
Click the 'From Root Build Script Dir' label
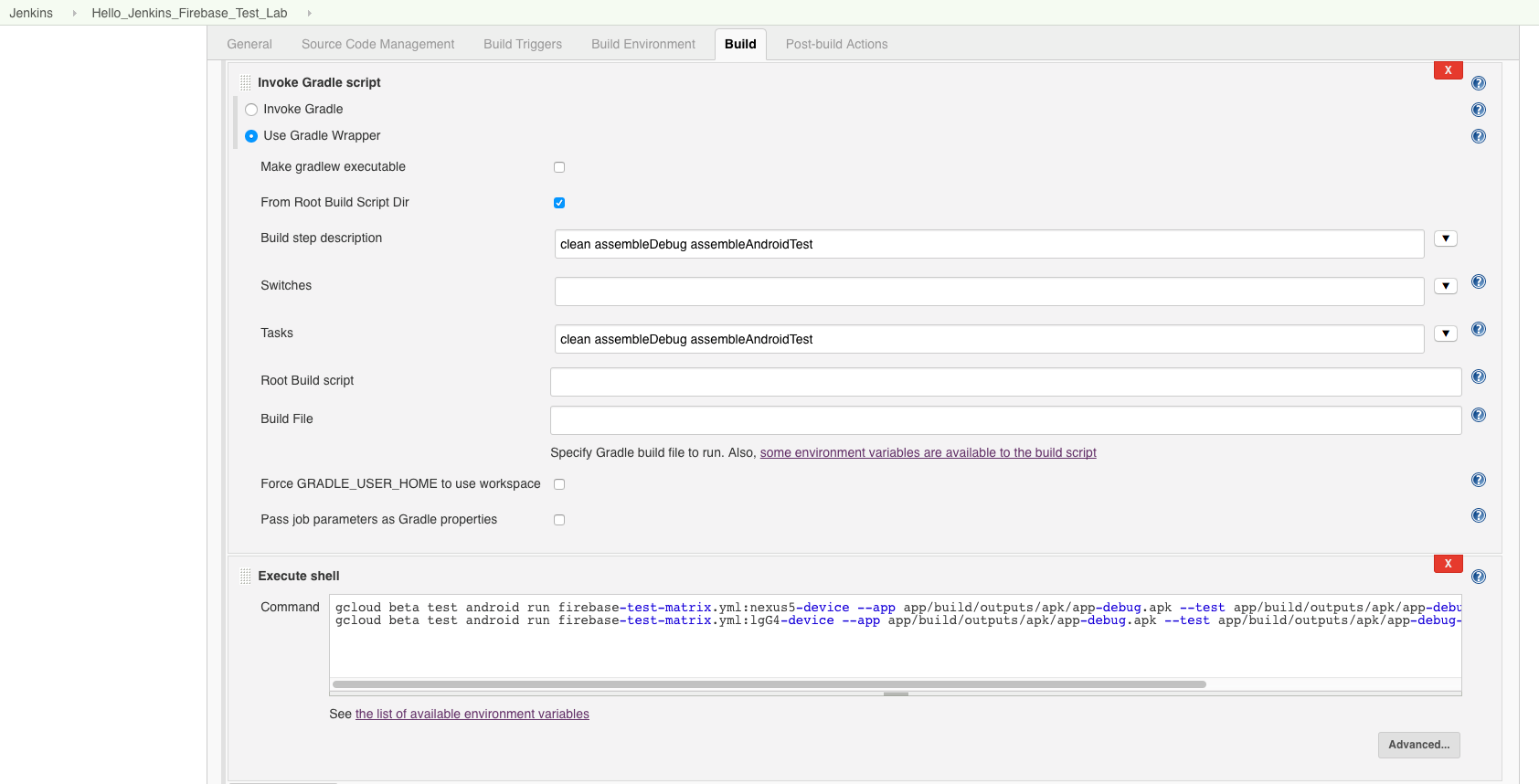(x=334, y=202)
